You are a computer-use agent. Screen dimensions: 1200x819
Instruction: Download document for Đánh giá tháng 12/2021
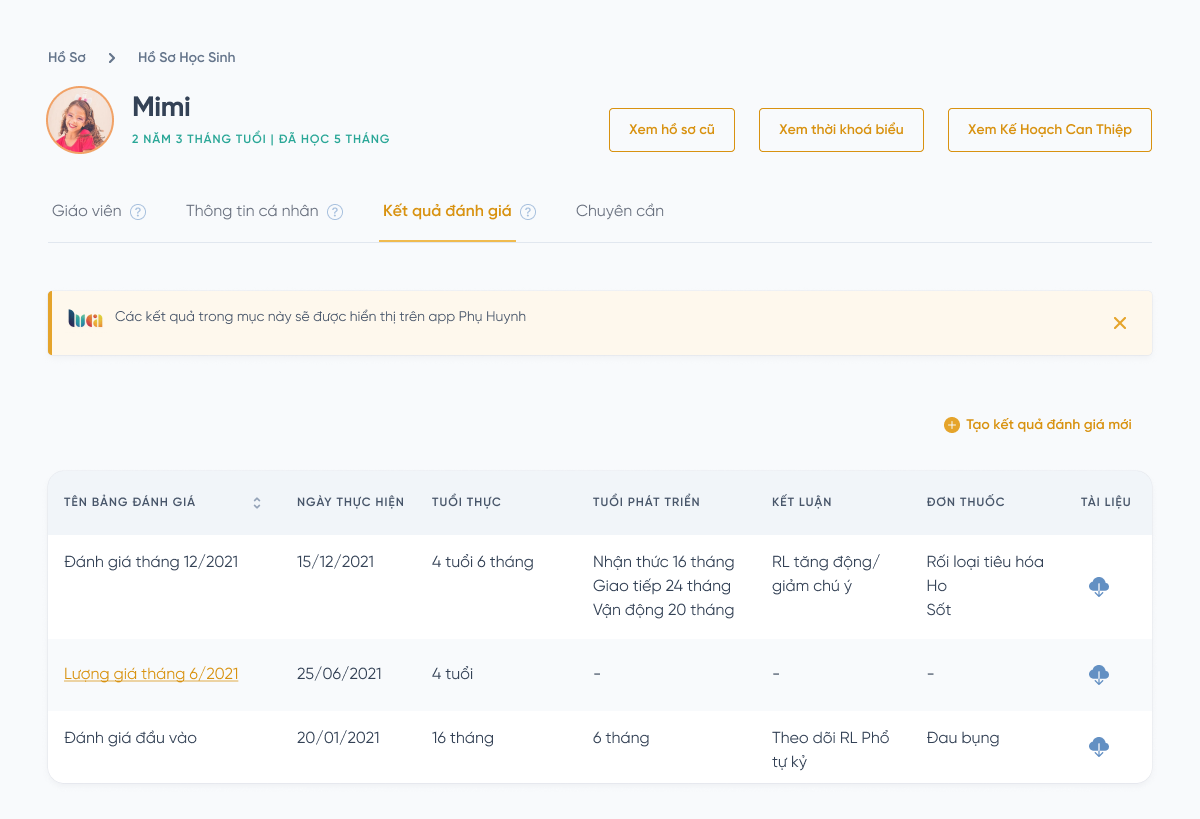(1098, 587)
